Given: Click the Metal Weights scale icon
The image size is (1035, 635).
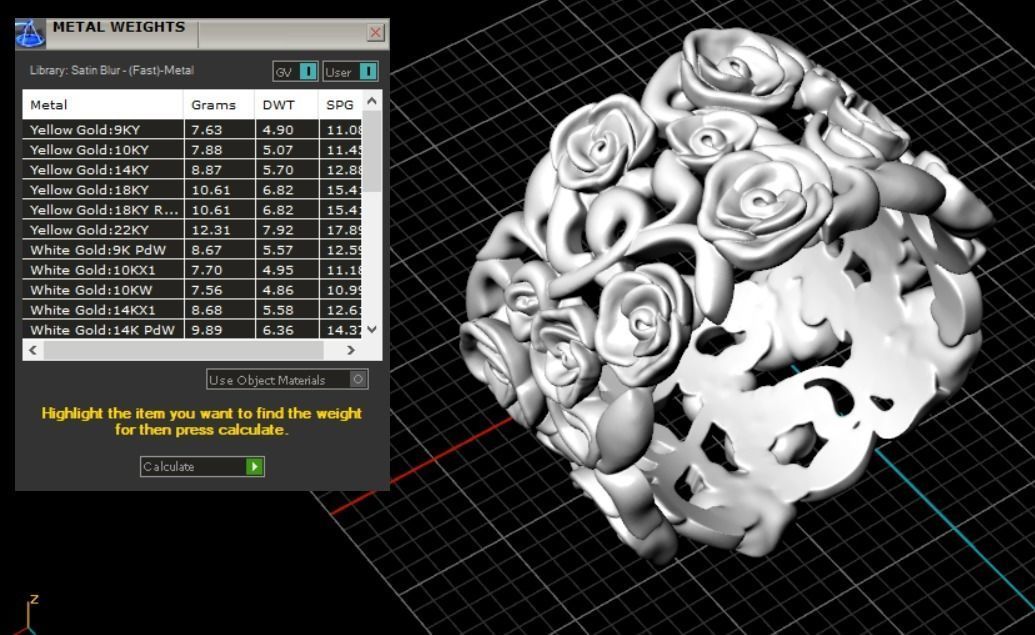Looking at the screenshot, I should [x=30, y=34].
